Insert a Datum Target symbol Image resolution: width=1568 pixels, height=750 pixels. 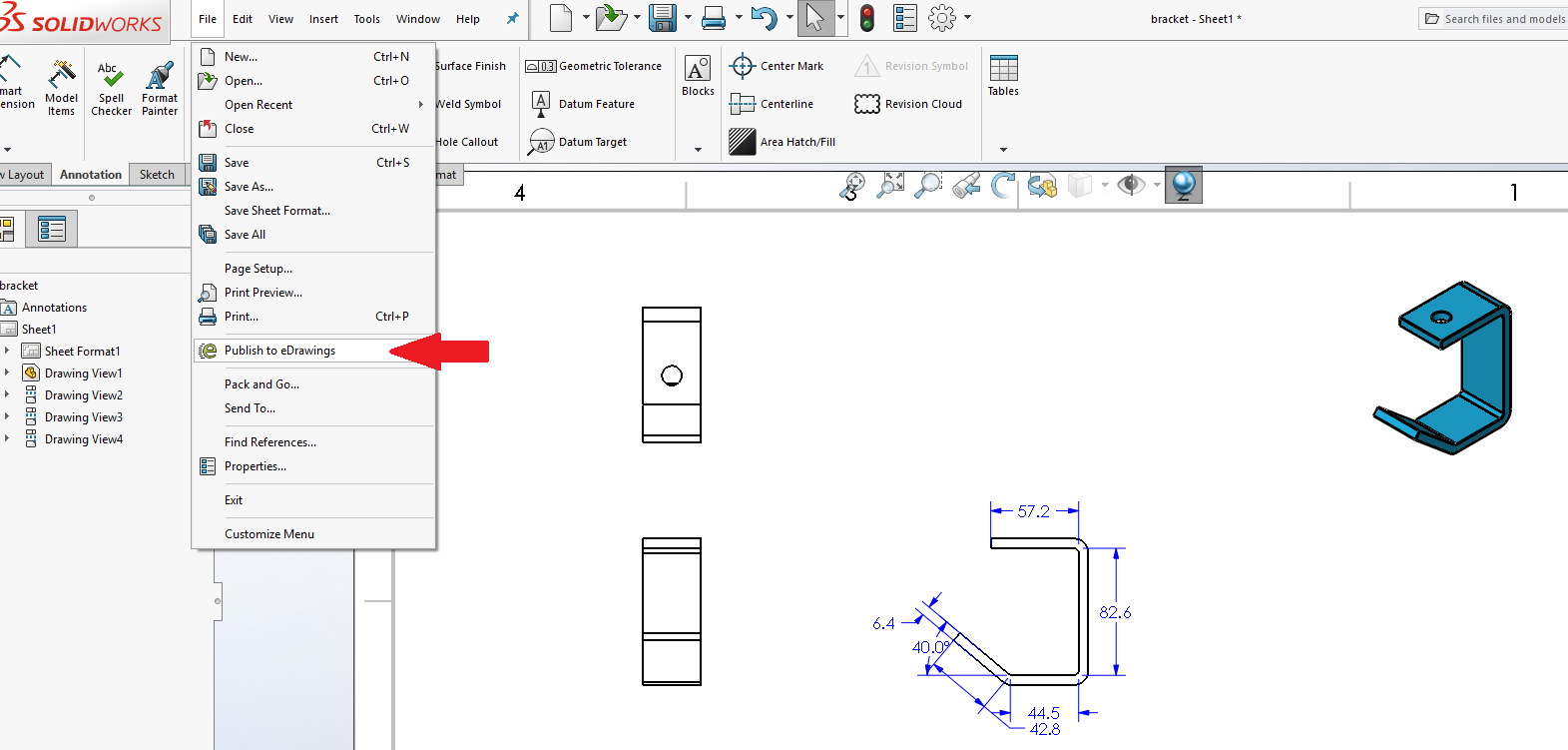tap(579, 142)
